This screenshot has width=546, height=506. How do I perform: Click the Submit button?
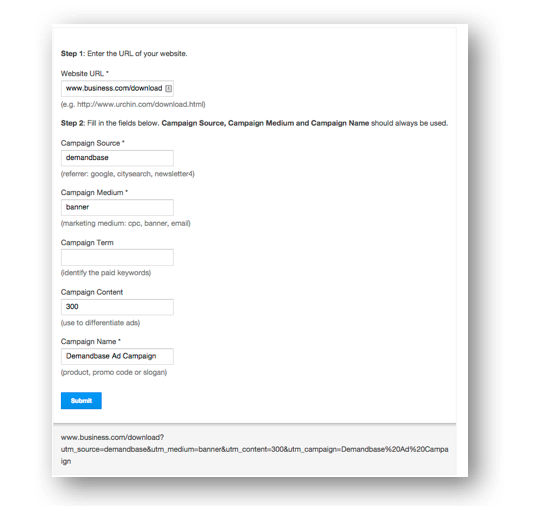point(81,400)
